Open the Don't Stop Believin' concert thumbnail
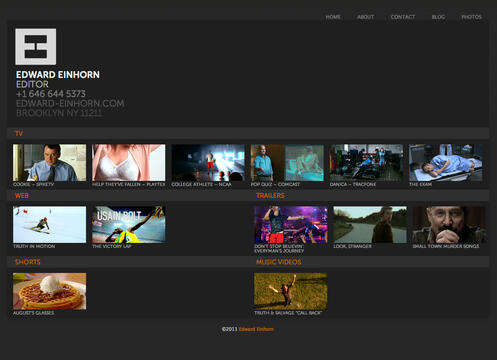 [x=291, y=224]
